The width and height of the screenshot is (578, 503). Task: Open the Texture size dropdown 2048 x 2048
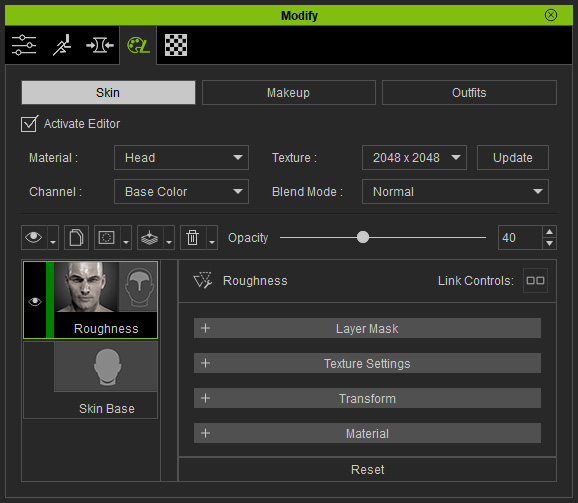pos(414,158)
